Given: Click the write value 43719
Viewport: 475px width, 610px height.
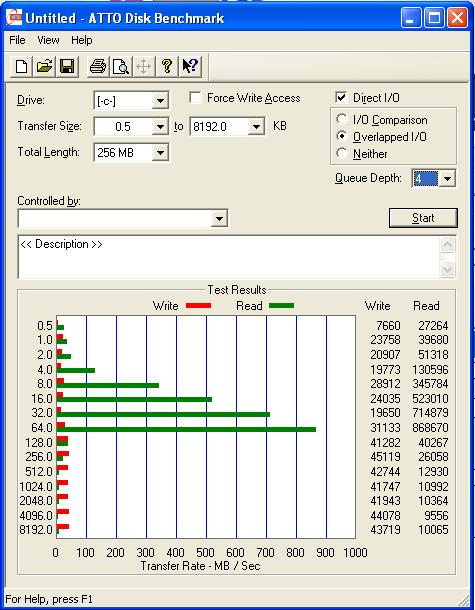Looking at the screenshot, I should pos(385,530).
